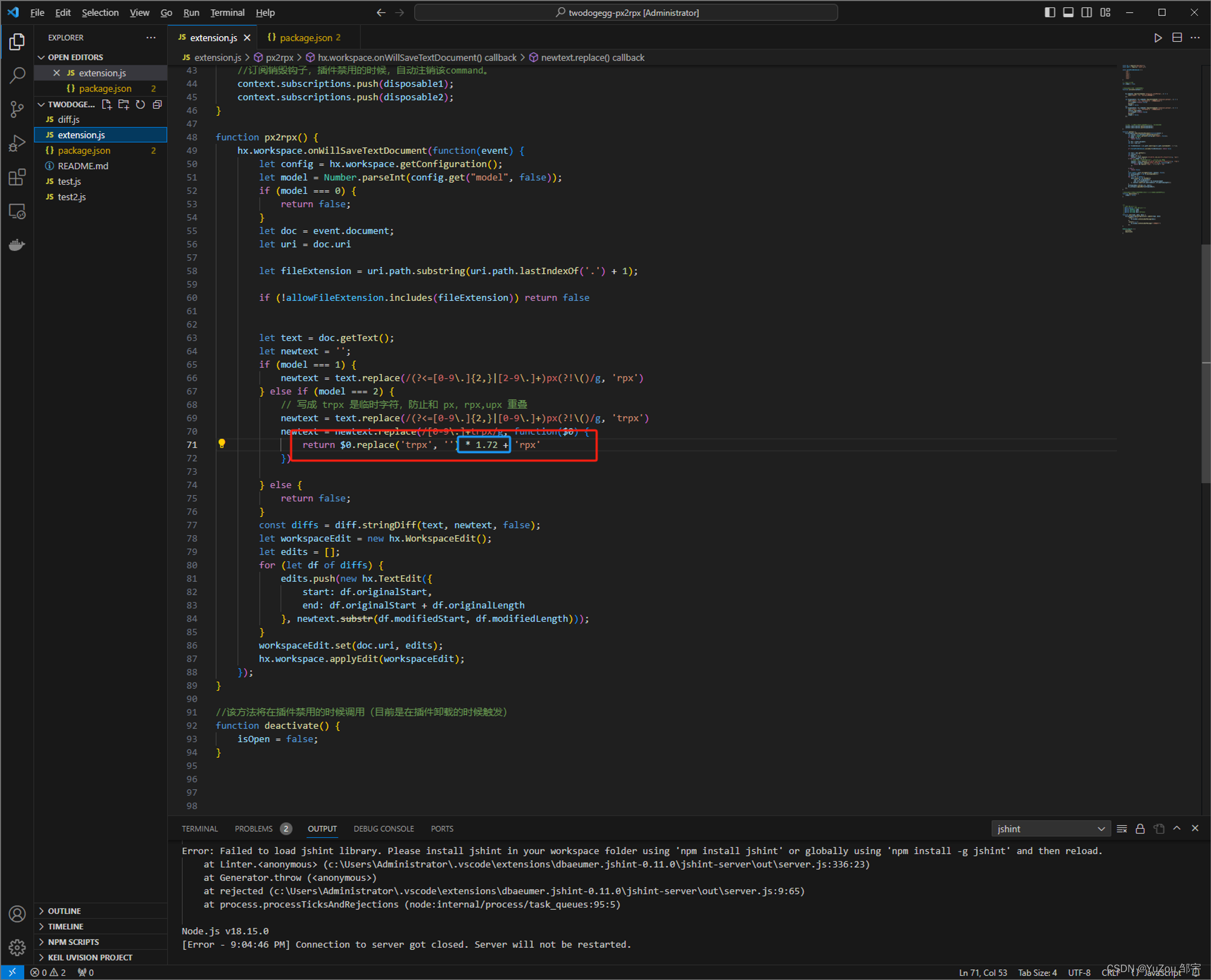Open the Search view
The width and height of the screenshot is (1211, 980).
tap(17, 76)
